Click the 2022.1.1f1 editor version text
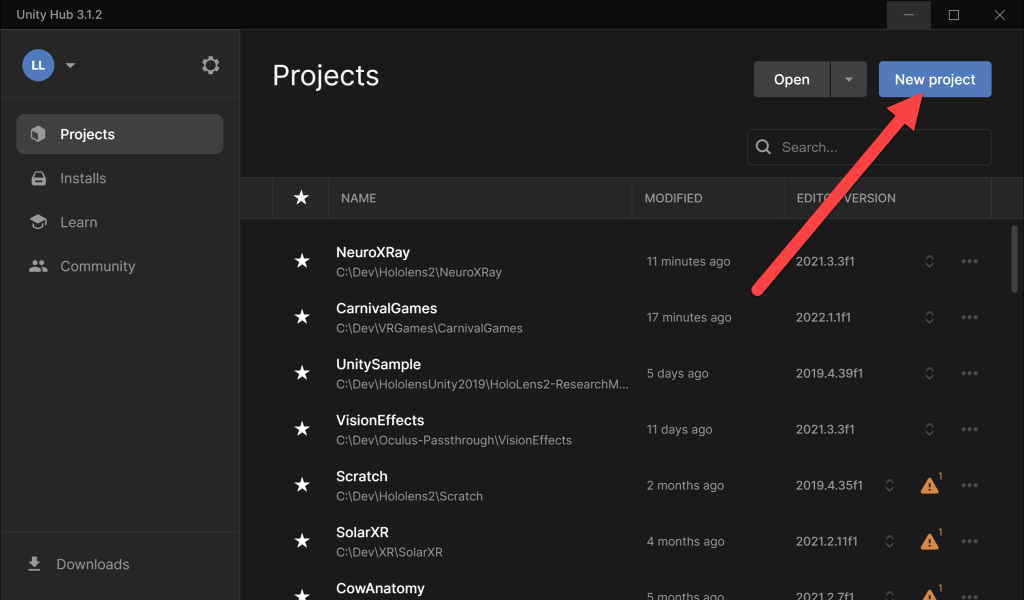This screenshot has height=600, width=1024. pos(823,317)
